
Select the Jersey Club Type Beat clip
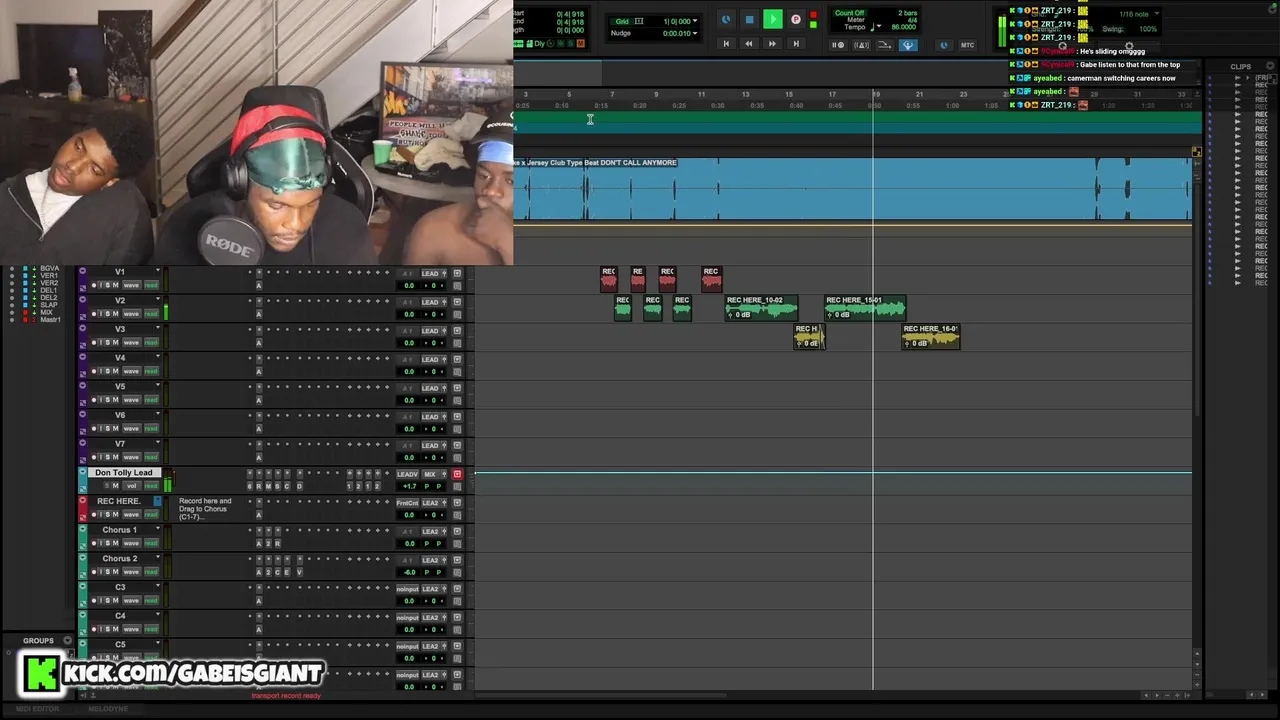click(x=850, y=188)
